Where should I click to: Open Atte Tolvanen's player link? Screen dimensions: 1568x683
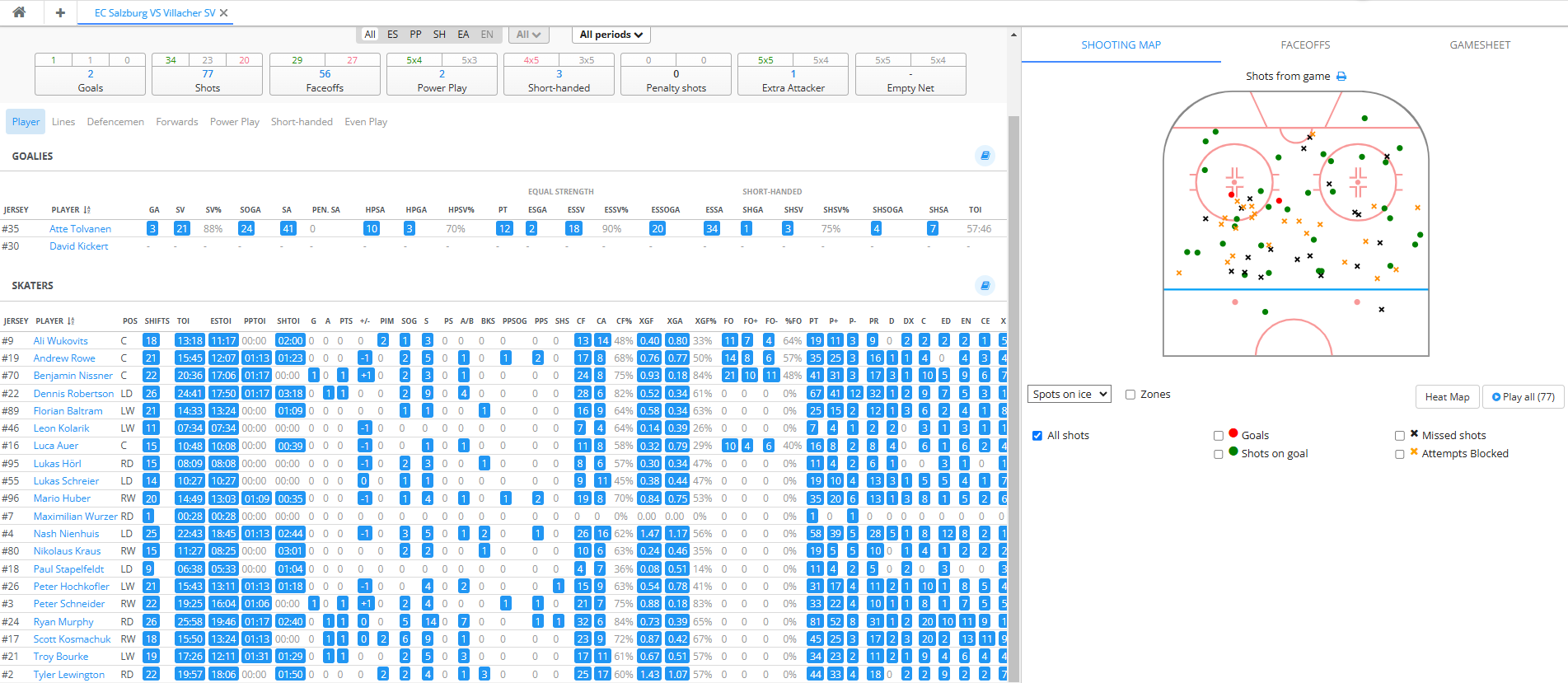80,229
